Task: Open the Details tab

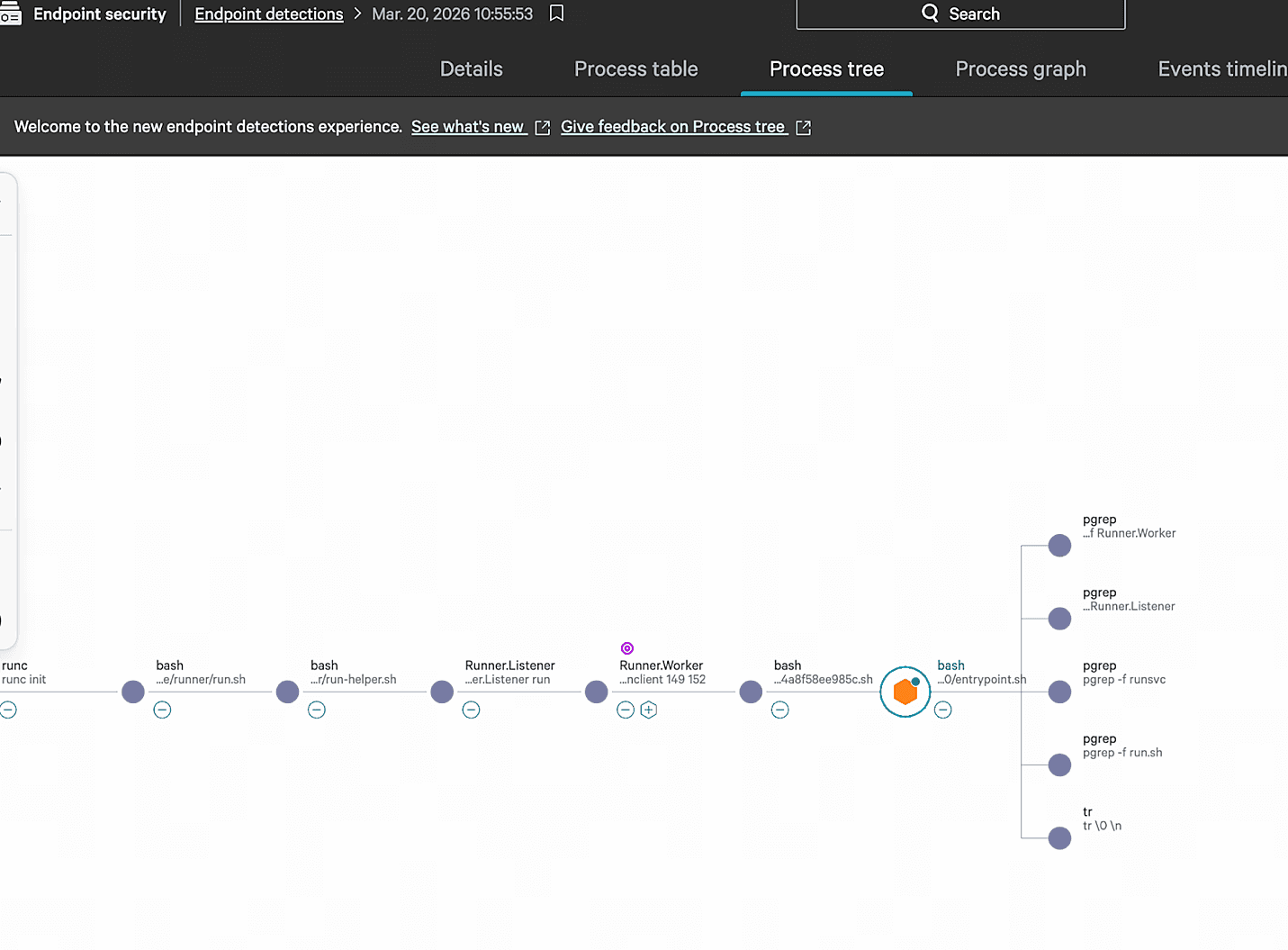Action: [x=471, y=68]
